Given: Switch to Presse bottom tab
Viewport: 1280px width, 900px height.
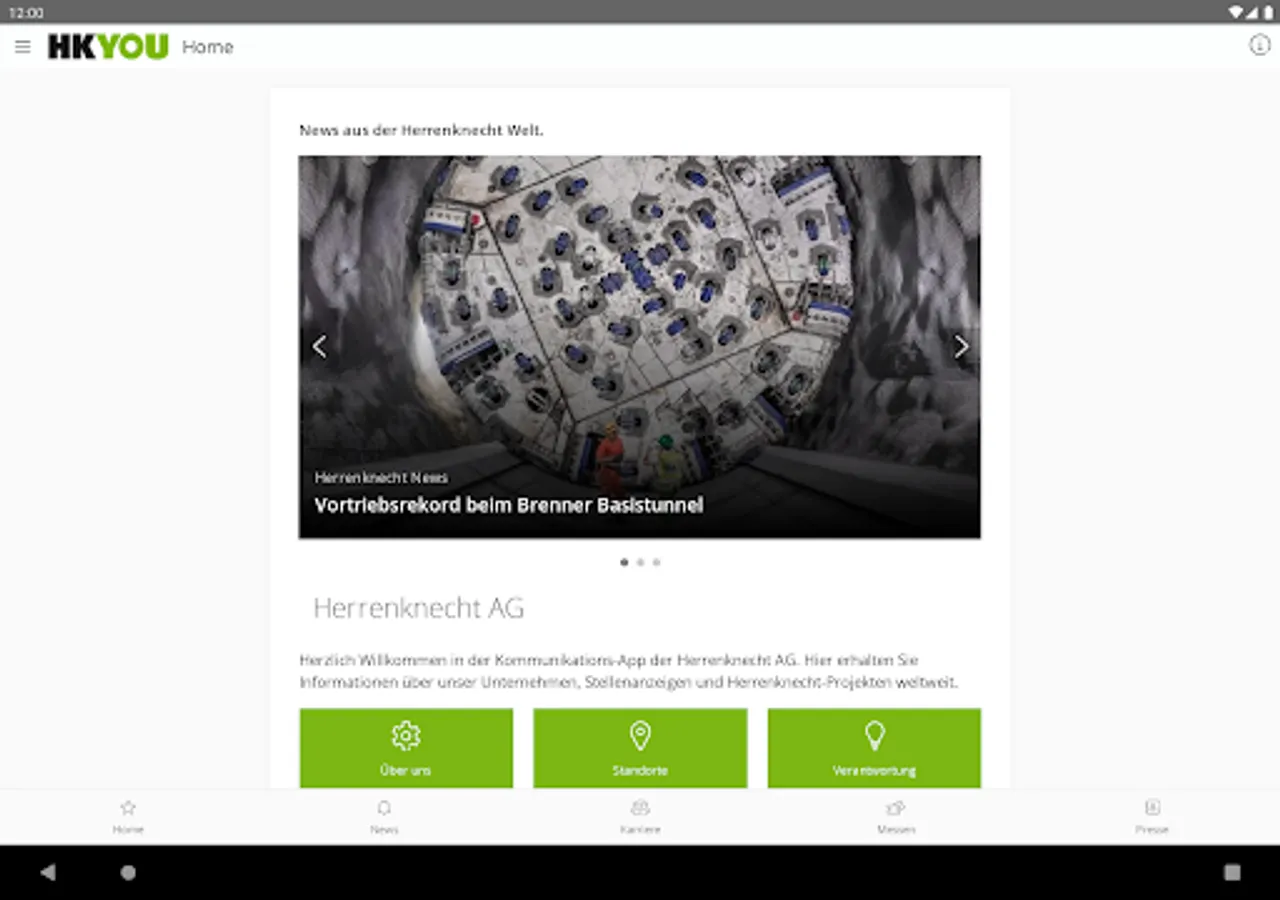Looking at the screenshot, I should [x=1152, y=816].
